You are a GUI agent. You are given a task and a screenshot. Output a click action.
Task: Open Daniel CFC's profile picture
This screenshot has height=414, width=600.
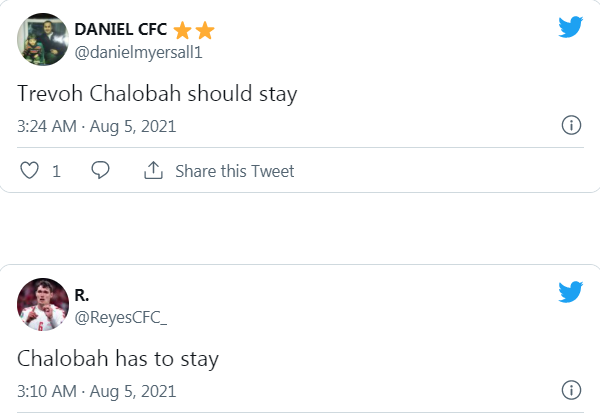tap(42, 40)
